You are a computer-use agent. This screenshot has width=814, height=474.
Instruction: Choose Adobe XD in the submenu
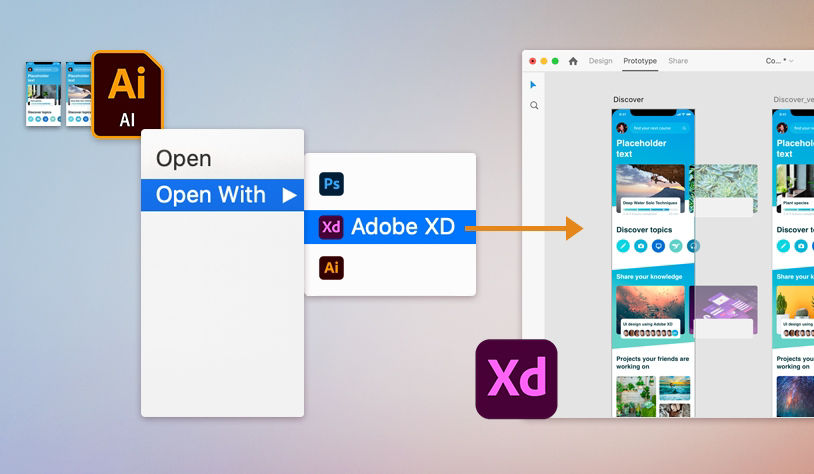[x=390, y=227]
